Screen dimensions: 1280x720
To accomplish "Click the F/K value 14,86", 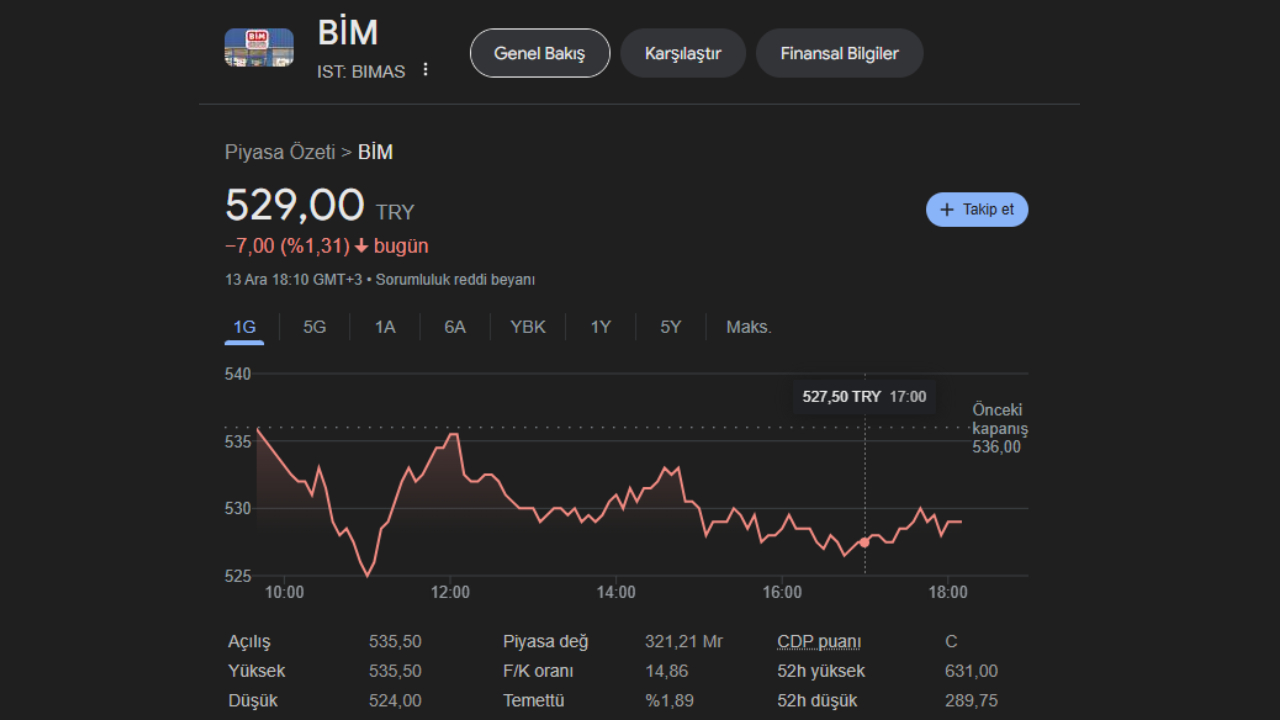I will tap(667, 671).
